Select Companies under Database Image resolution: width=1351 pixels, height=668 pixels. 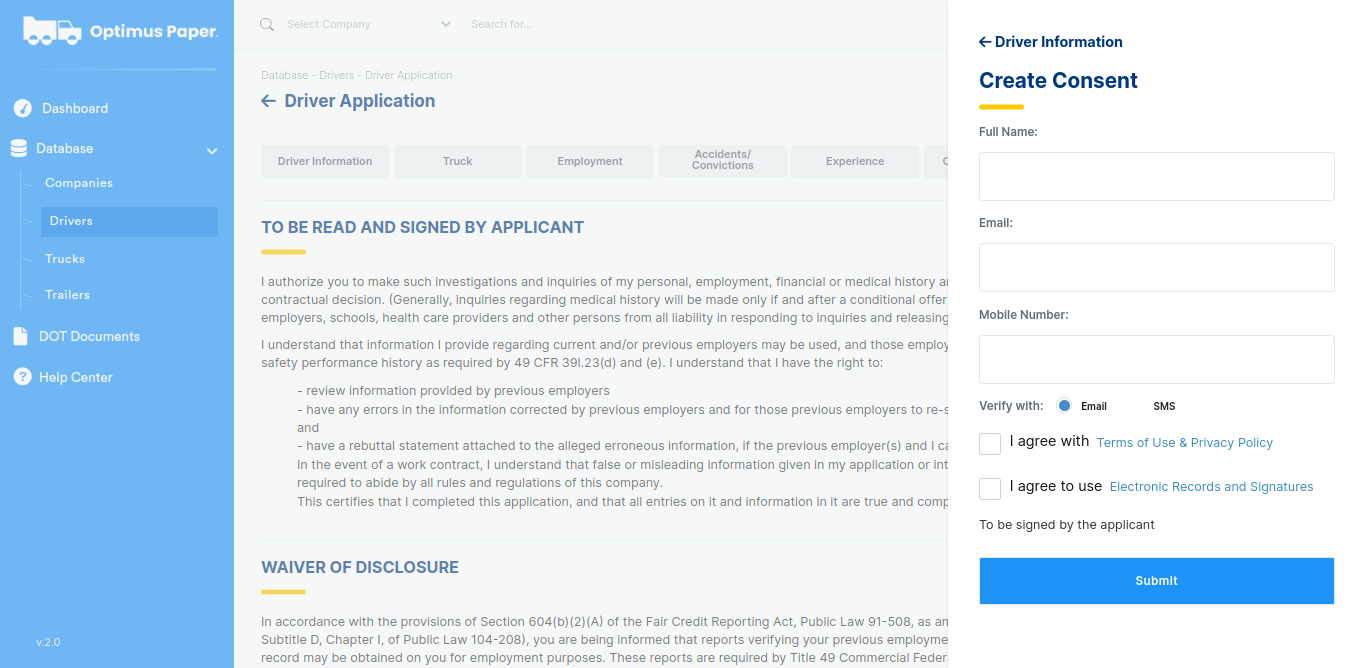click(x=79, y=183)
